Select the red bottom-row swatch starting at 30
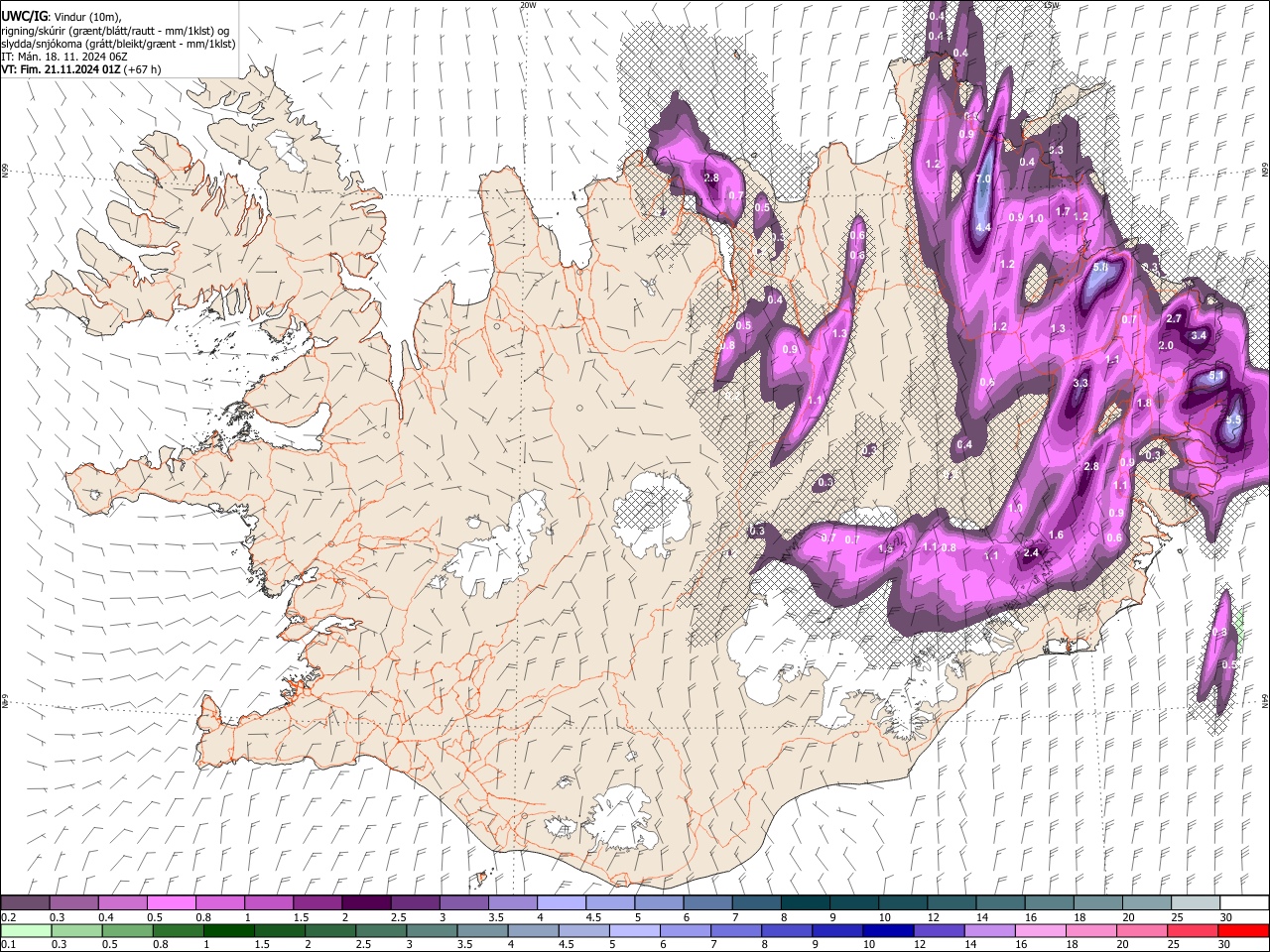The width and height of the screenshot is (1270, 952). coord(1243,930)
